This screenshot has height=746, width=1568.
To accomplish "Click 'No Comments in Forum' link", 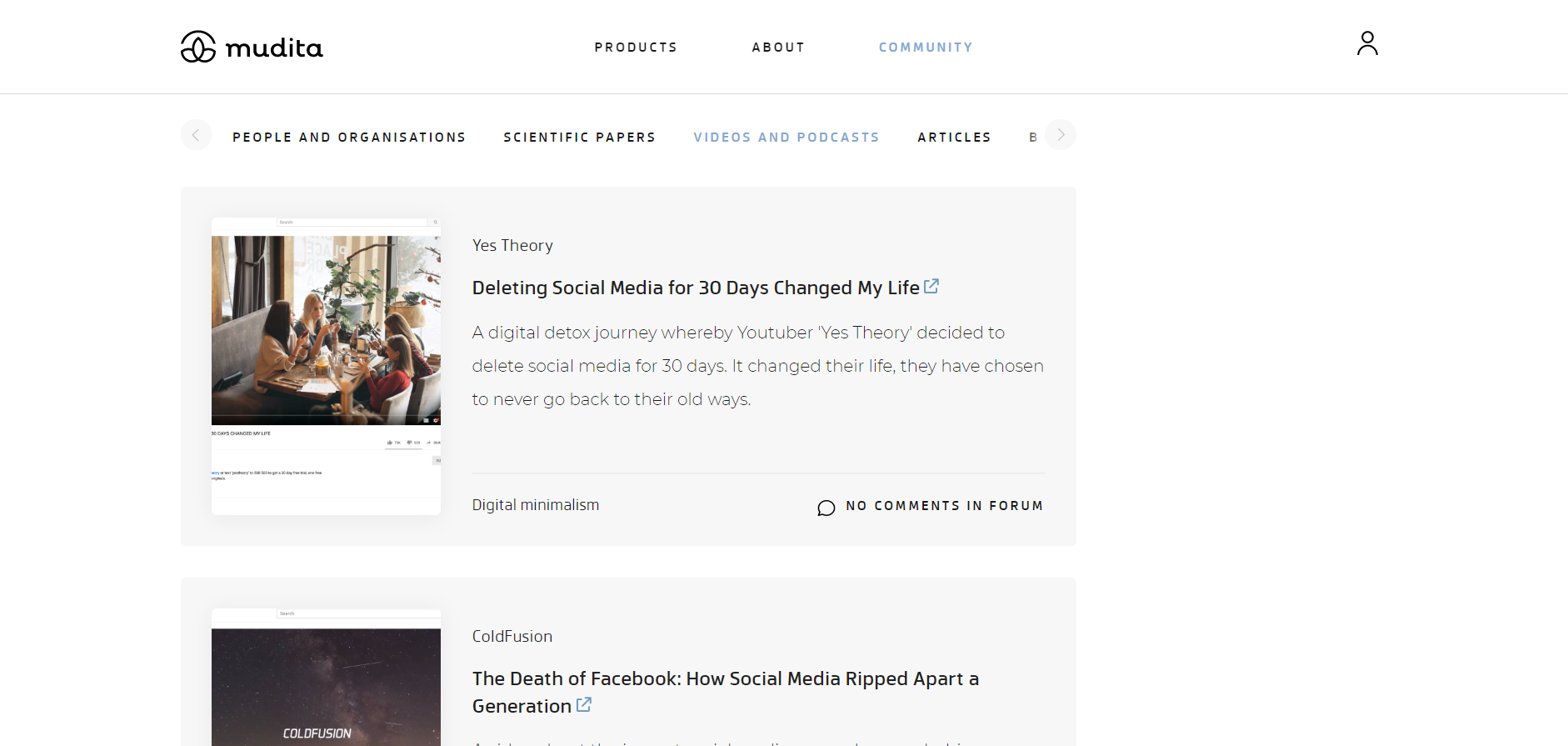I will coord(944,506).
